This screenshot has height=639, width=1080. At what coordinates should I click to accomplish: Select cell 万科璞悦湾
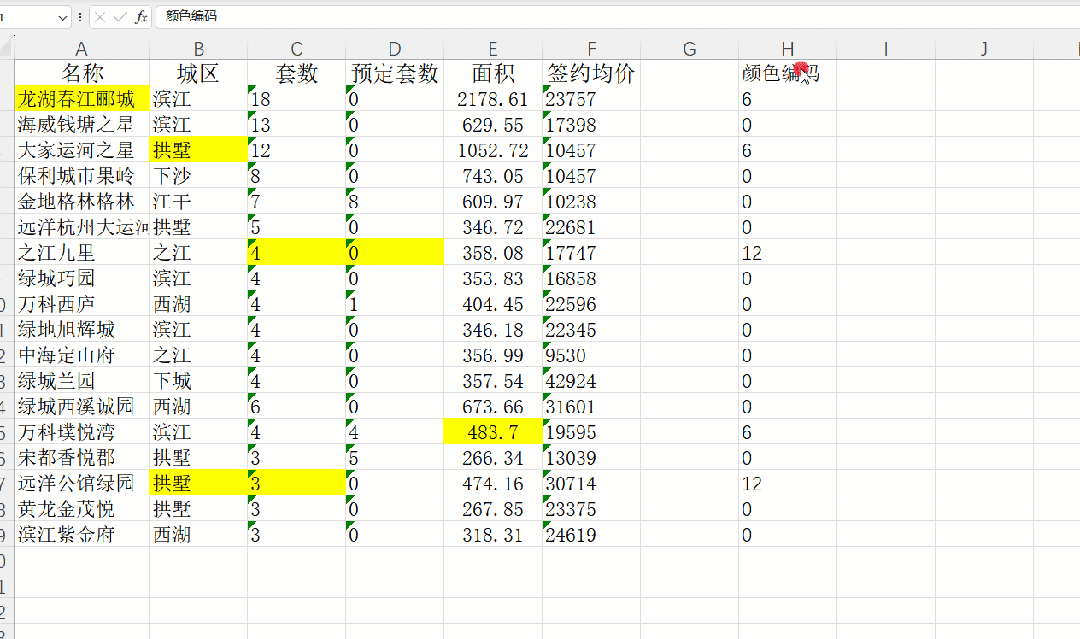82,432
